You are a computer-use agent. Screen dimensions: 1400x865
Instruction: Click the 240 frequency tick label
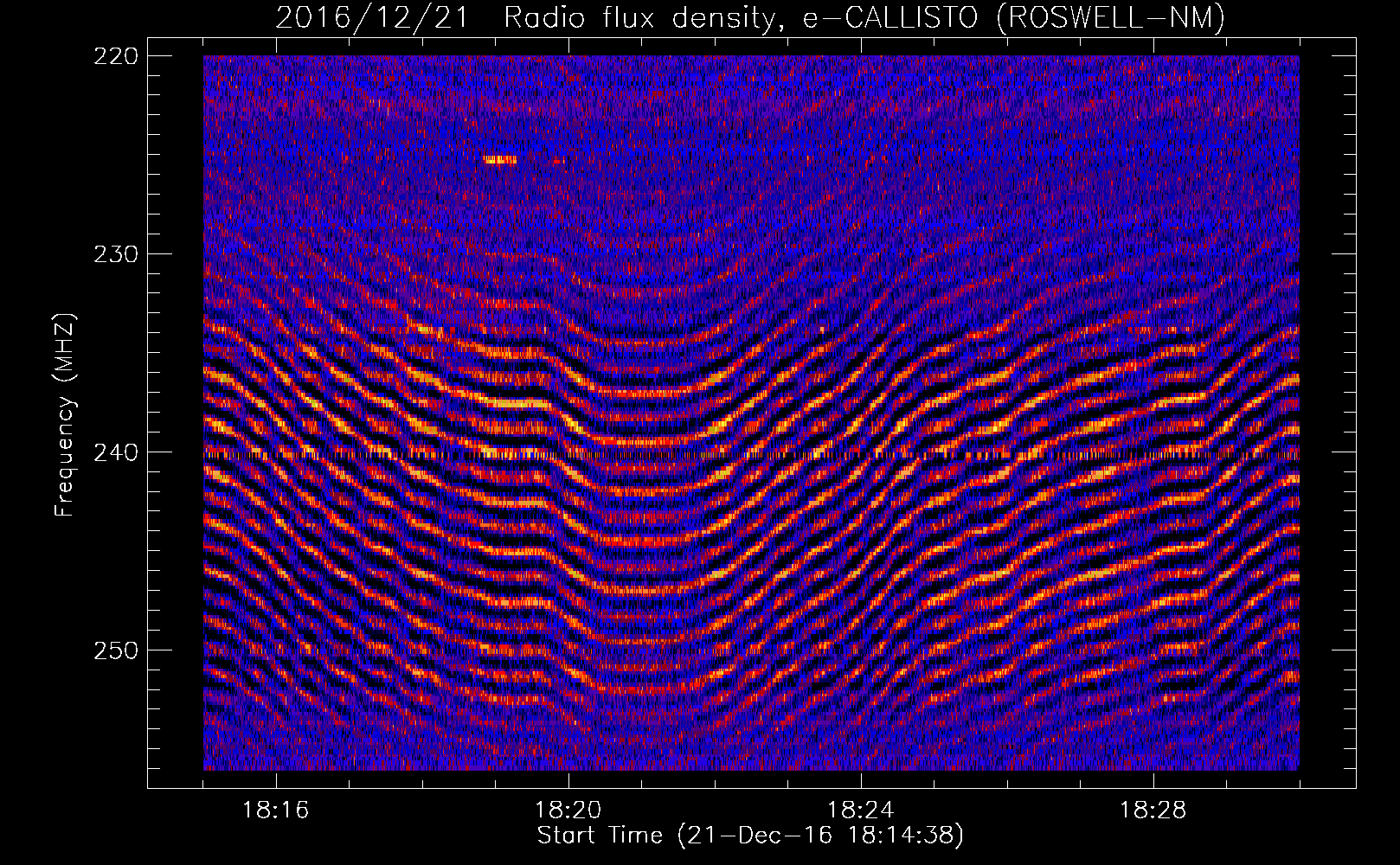pos(115,452)
